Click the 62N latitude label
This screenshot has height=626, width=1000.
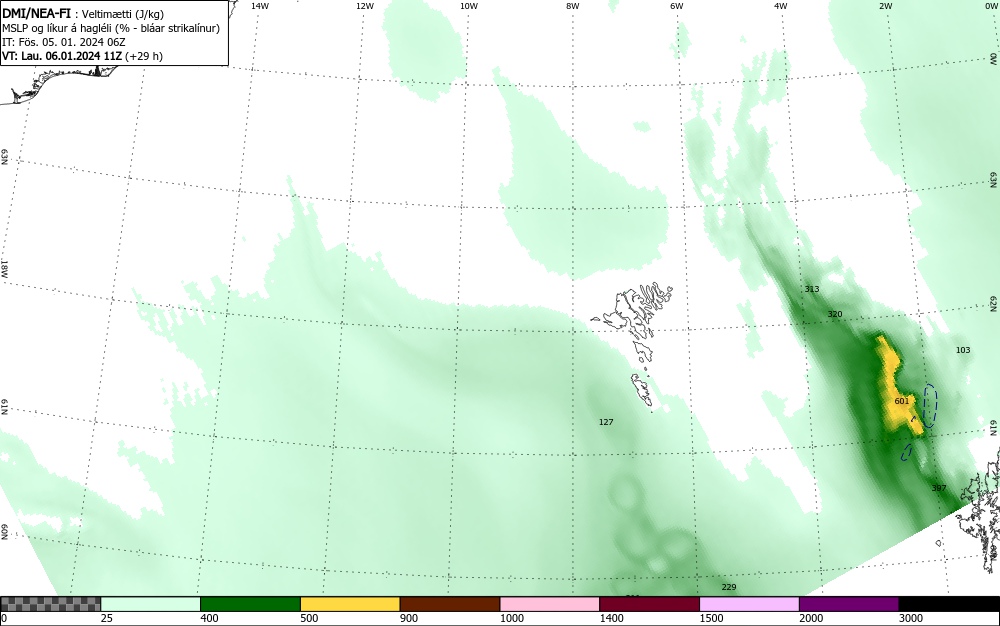coord(994,303)
